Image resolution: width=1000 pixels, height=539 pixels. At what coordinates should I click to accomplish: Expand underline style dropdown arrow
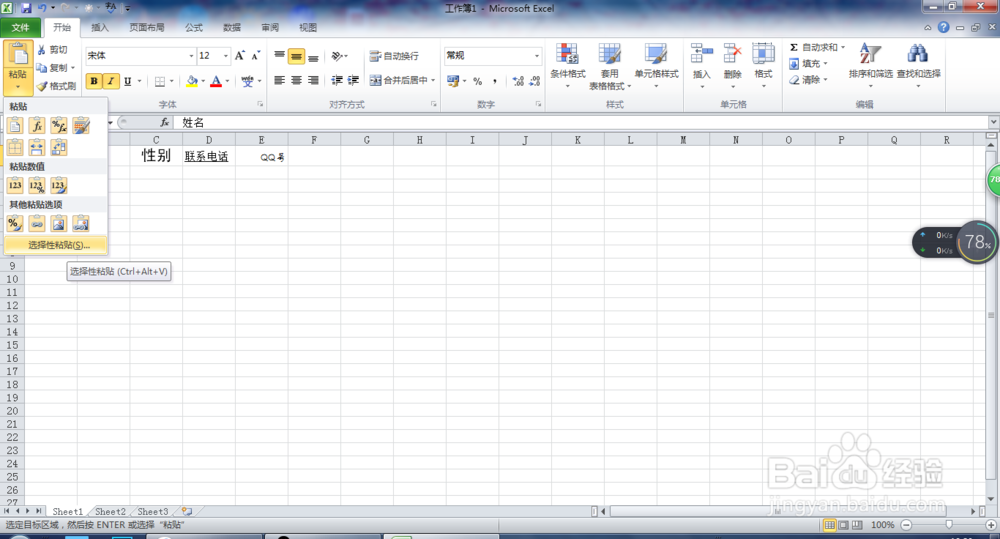(139, 81)
